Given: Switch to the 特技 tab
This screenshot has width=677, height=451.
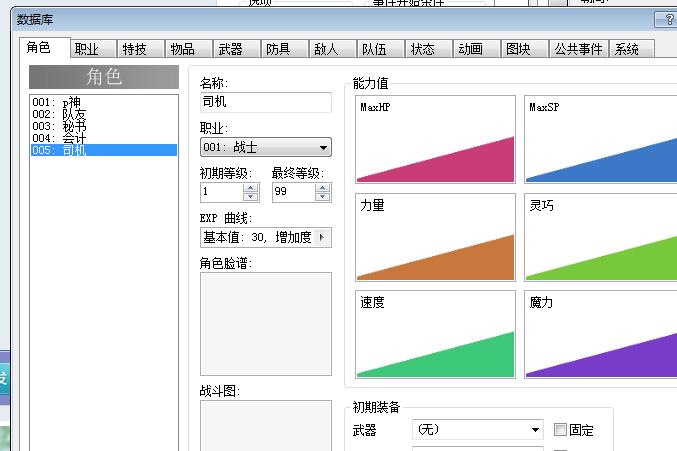Looking at the screenshot, I should click(x=141, y=49).
